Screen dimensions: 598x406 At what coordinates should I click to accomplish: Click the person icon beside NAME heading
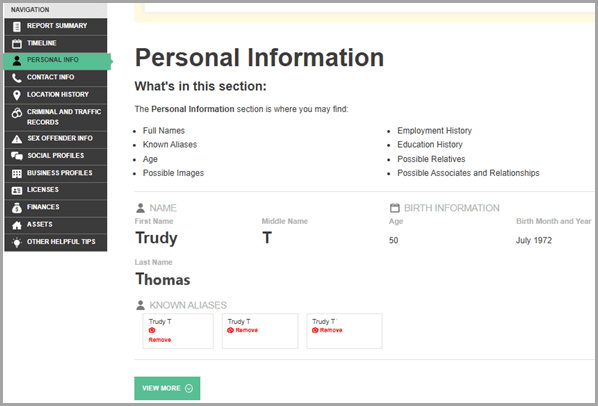140,208
